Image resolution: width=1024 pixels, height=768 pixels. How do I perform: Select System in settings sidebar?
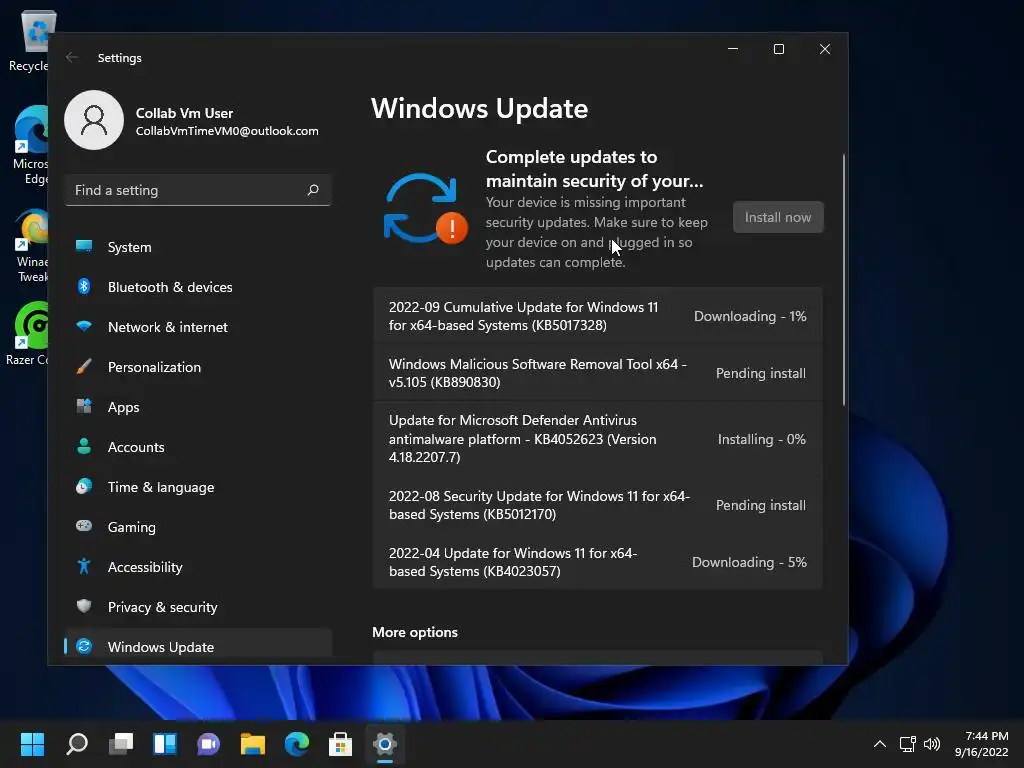199,247
